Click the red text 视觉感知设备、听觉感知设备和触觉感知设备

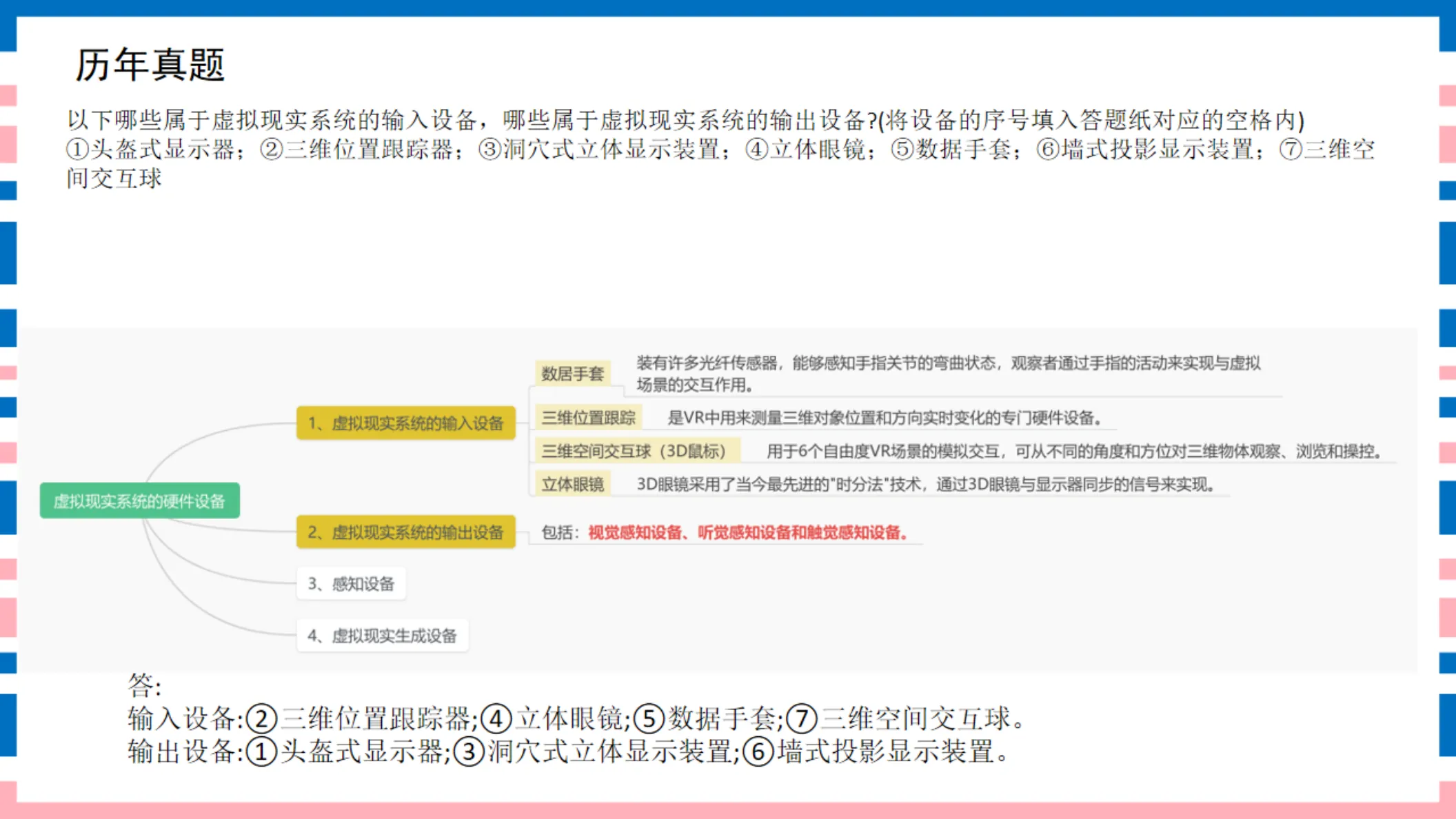[749, 532]
